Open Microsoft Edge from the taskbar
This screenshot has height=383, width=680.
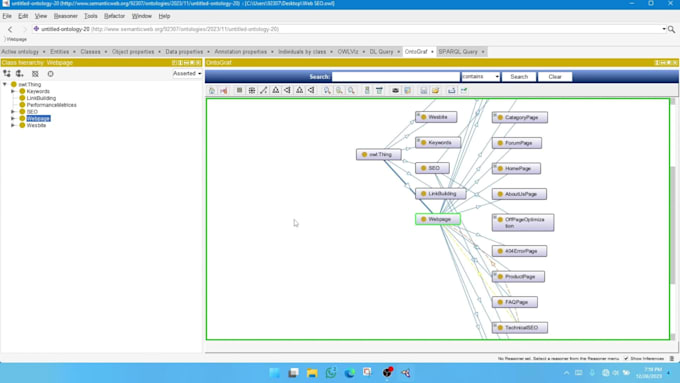point(350,373)
